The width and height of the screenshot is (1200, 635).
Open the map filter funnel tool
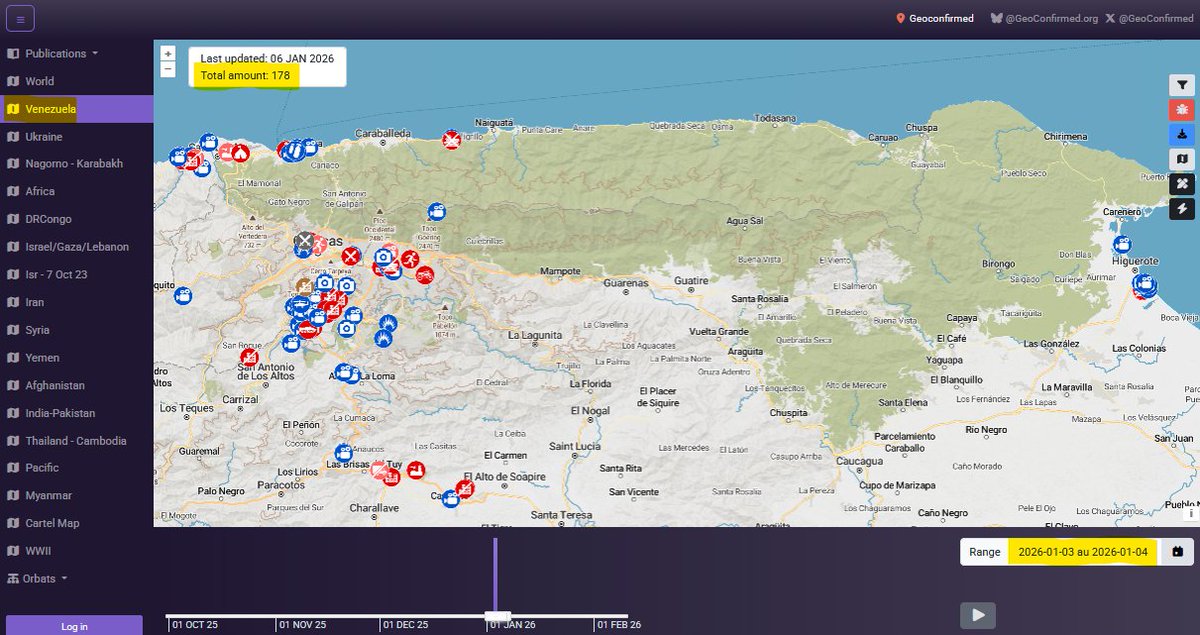coord(1182,86)
